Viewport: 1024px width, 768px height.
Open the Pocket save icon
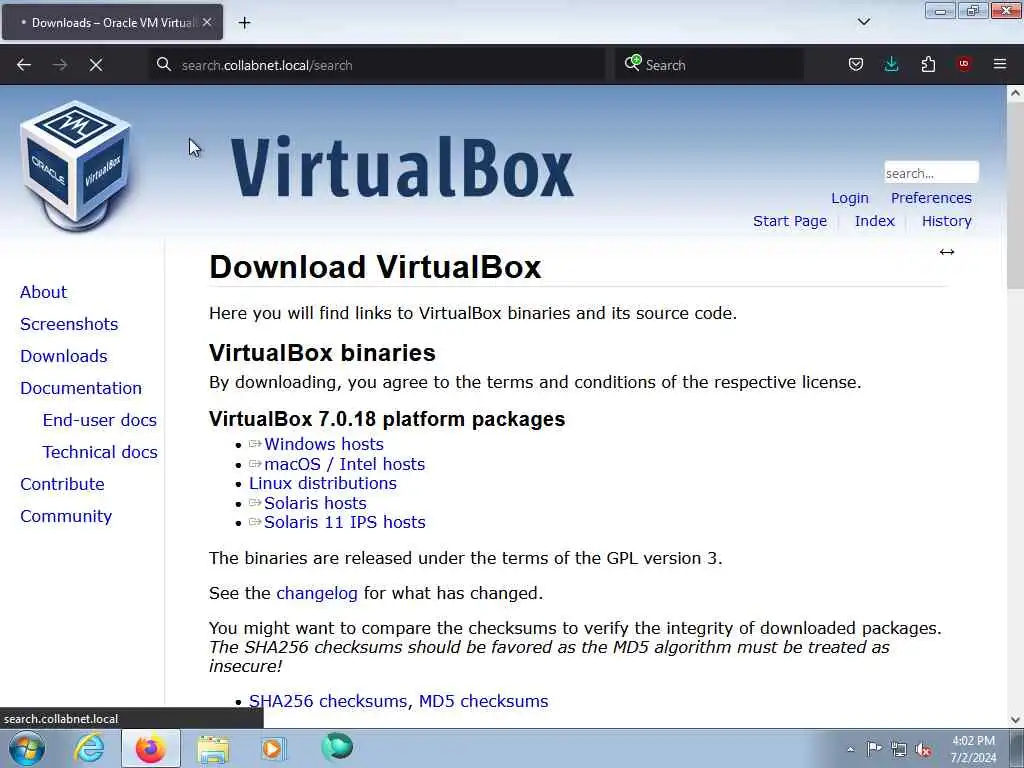(856, 64)
